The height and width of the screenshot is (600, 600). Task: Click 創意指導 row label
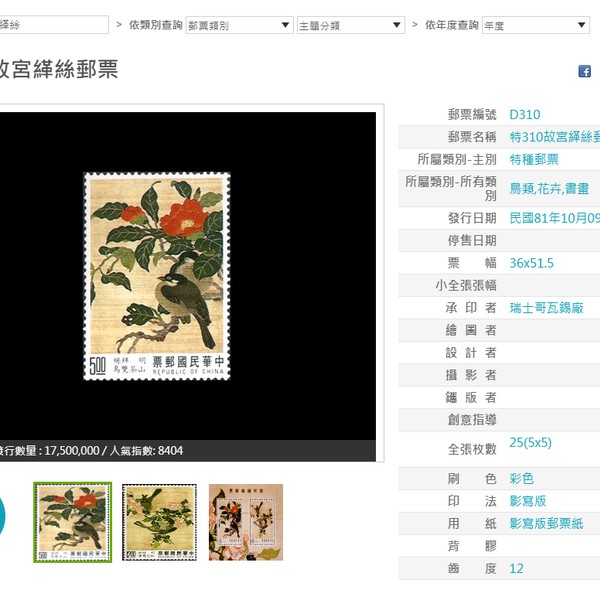coord(472,420)
